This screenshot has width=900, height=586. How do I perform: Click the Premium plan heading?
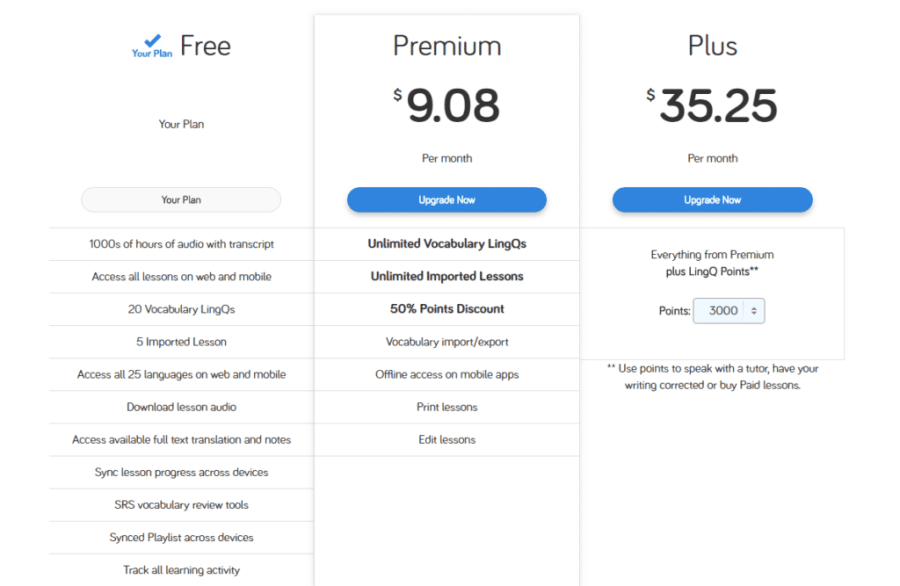(446, 46)
